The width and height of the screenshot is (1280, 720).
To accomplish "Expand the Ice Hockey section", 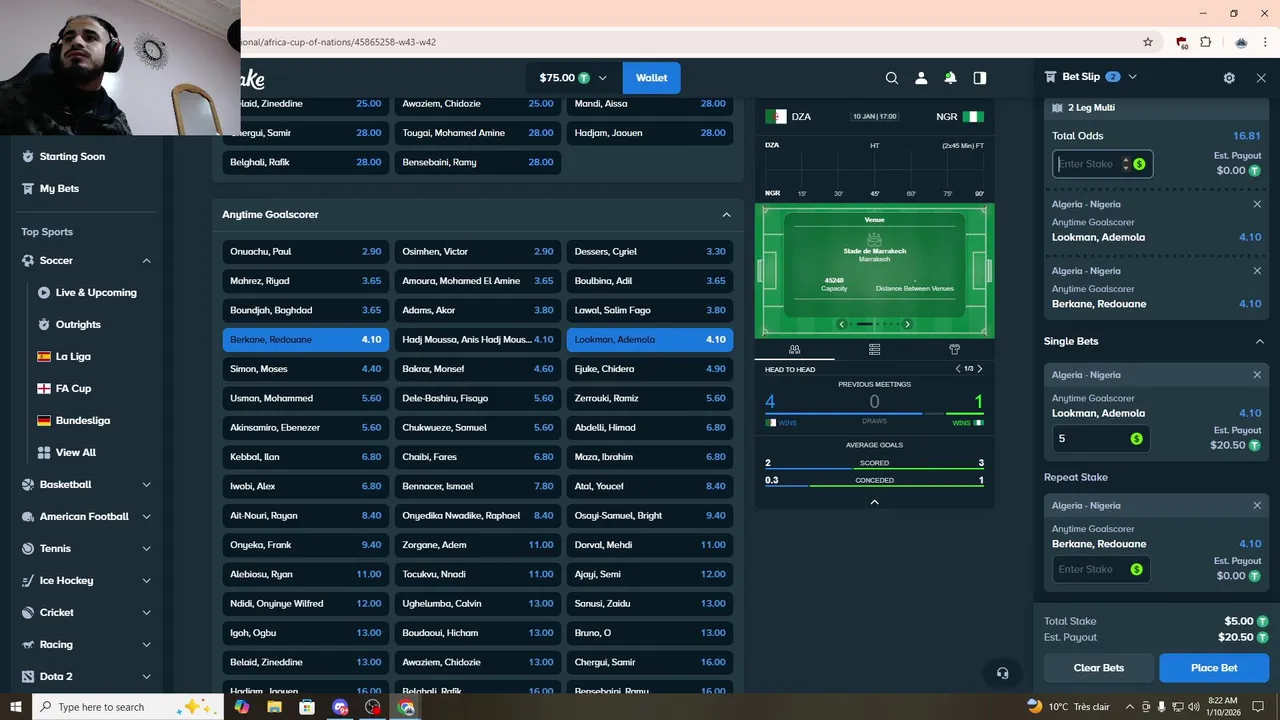I will (x=147, y=580).
